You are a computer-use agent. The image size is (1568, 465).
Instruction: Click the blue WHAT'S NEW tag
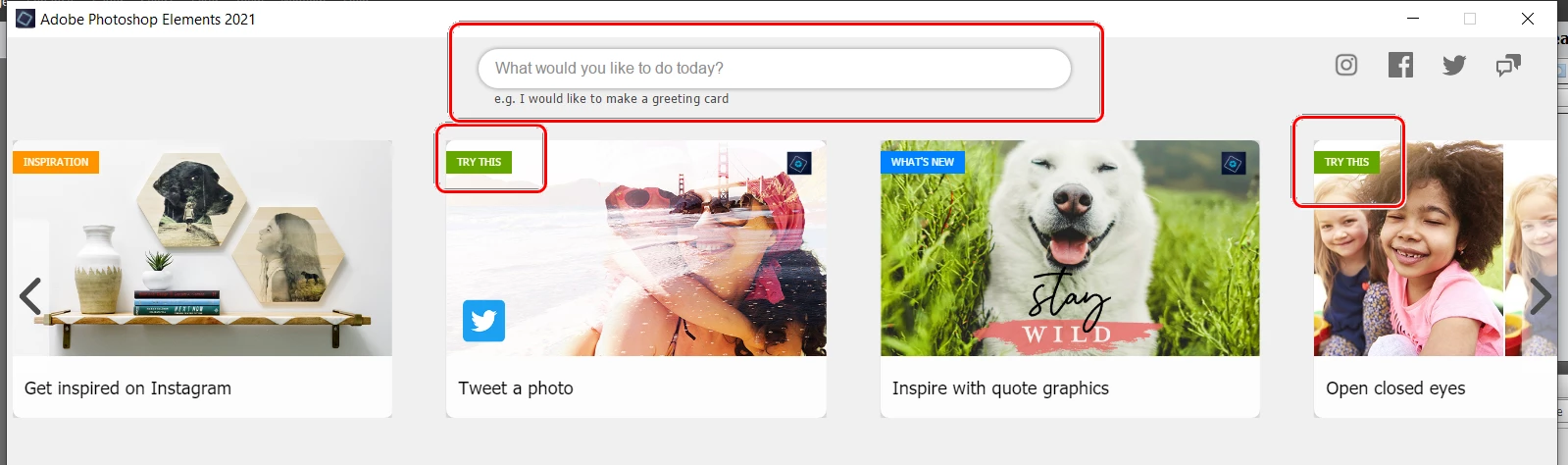[922, 162]
